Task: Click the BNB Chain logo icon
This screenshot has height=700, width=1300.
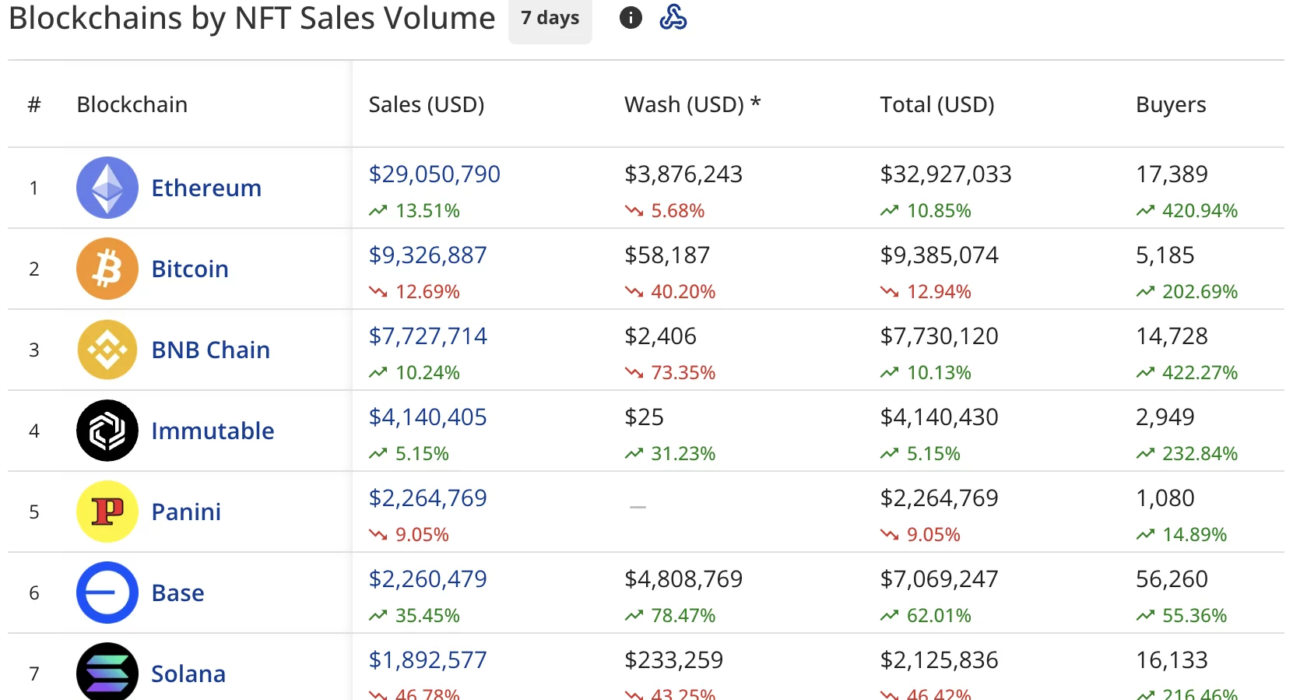Action: tap(107, 350)
